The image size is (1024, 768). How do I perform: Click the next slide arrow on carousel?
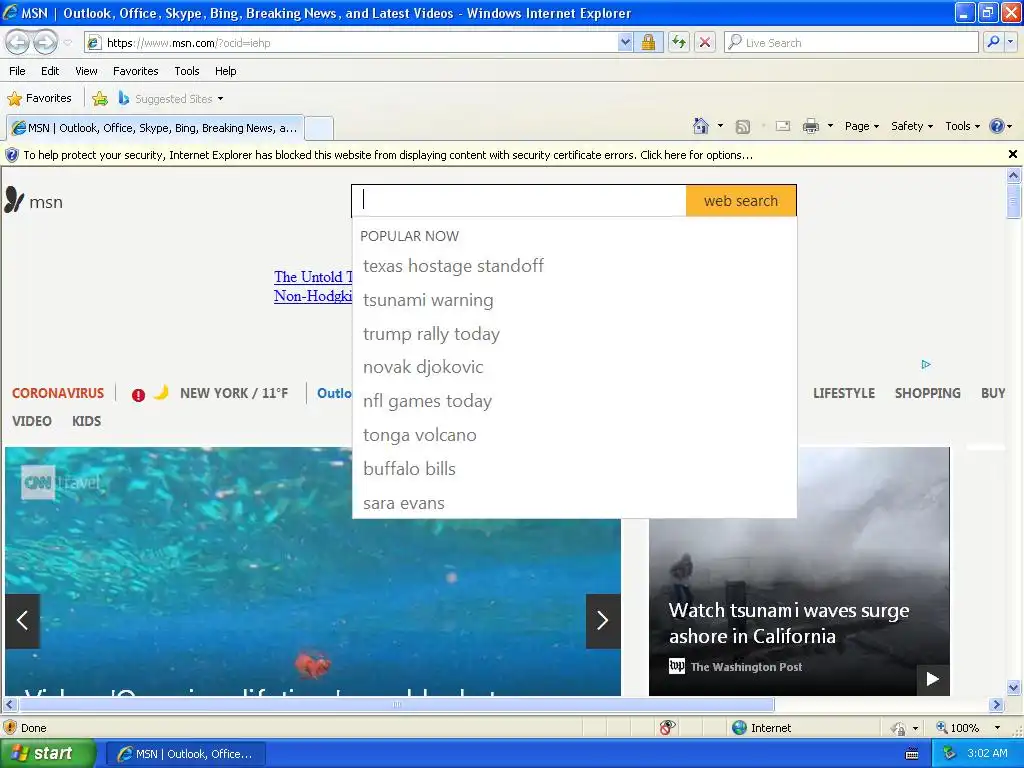[x=603, y=620]
